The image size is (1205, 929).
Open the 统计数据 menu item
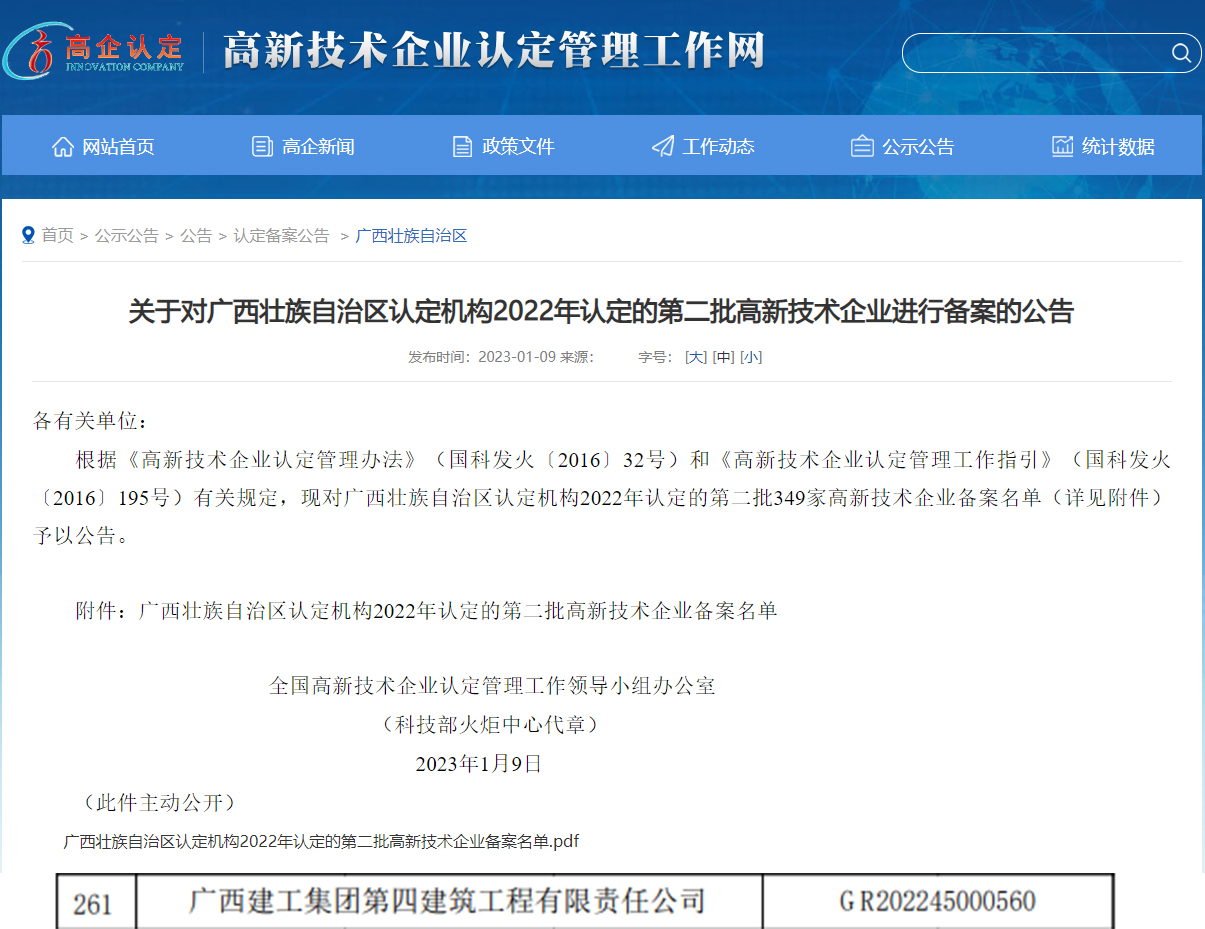pos(1118,147)
